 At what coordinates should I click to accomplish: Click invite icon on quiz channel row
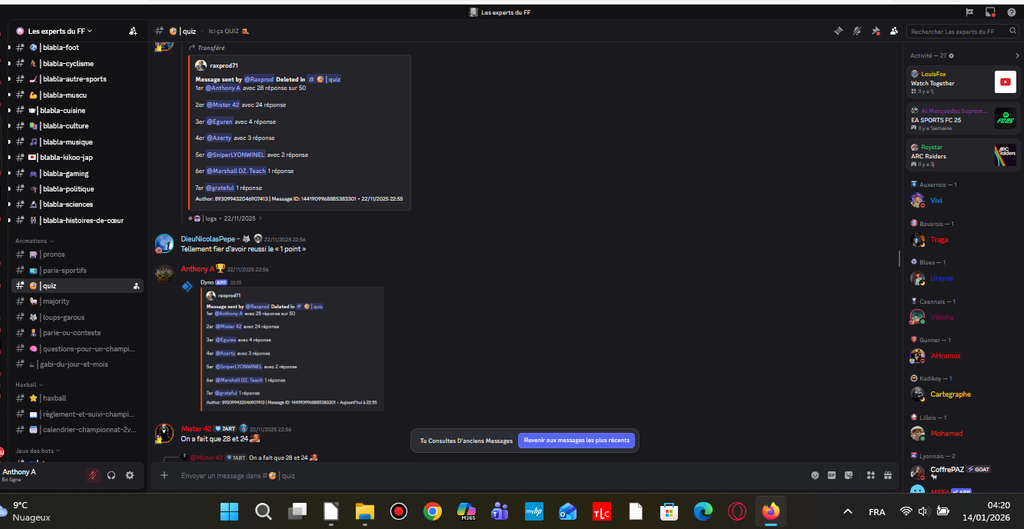(x=136, y=285)
